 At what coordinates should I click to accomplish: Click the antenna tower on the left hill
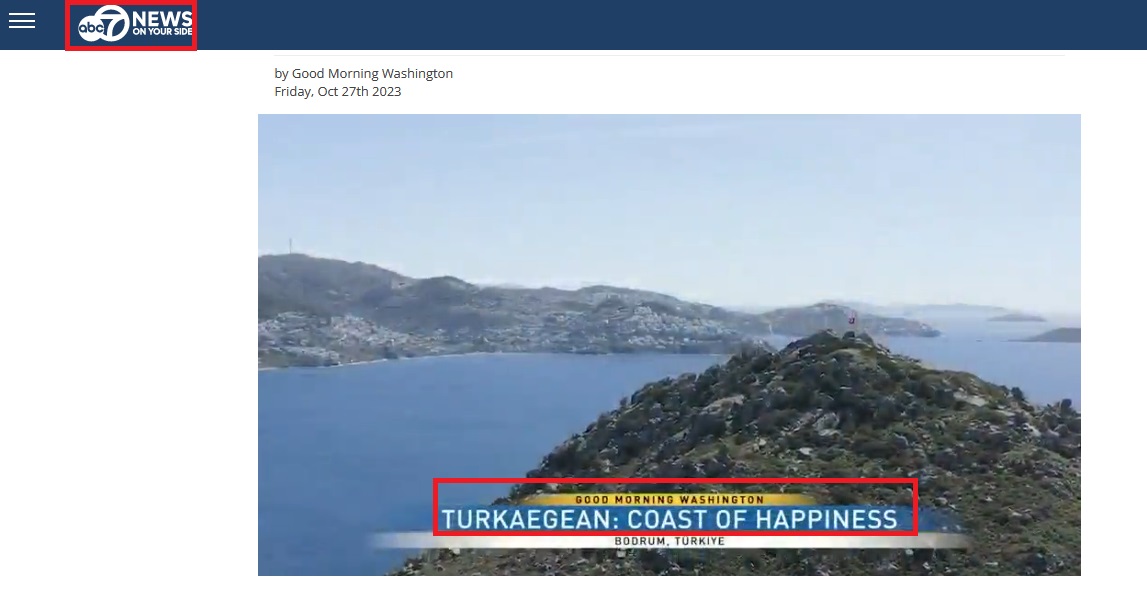pyautogui.click(x=290, y=246)
